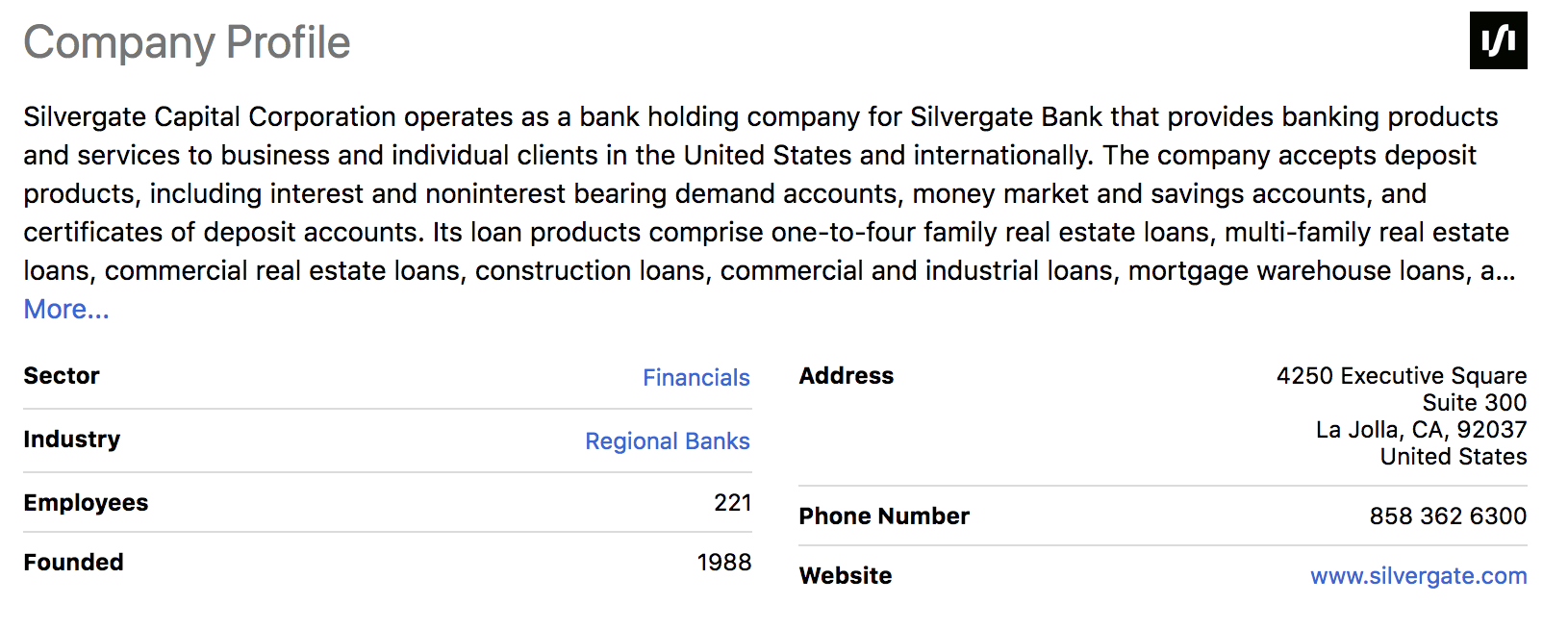The width and height of the screenshot is (1568, 629).
Task: Click the Silvergate company logo icon
Action: pyautogui.click(x=1498, y=40)
